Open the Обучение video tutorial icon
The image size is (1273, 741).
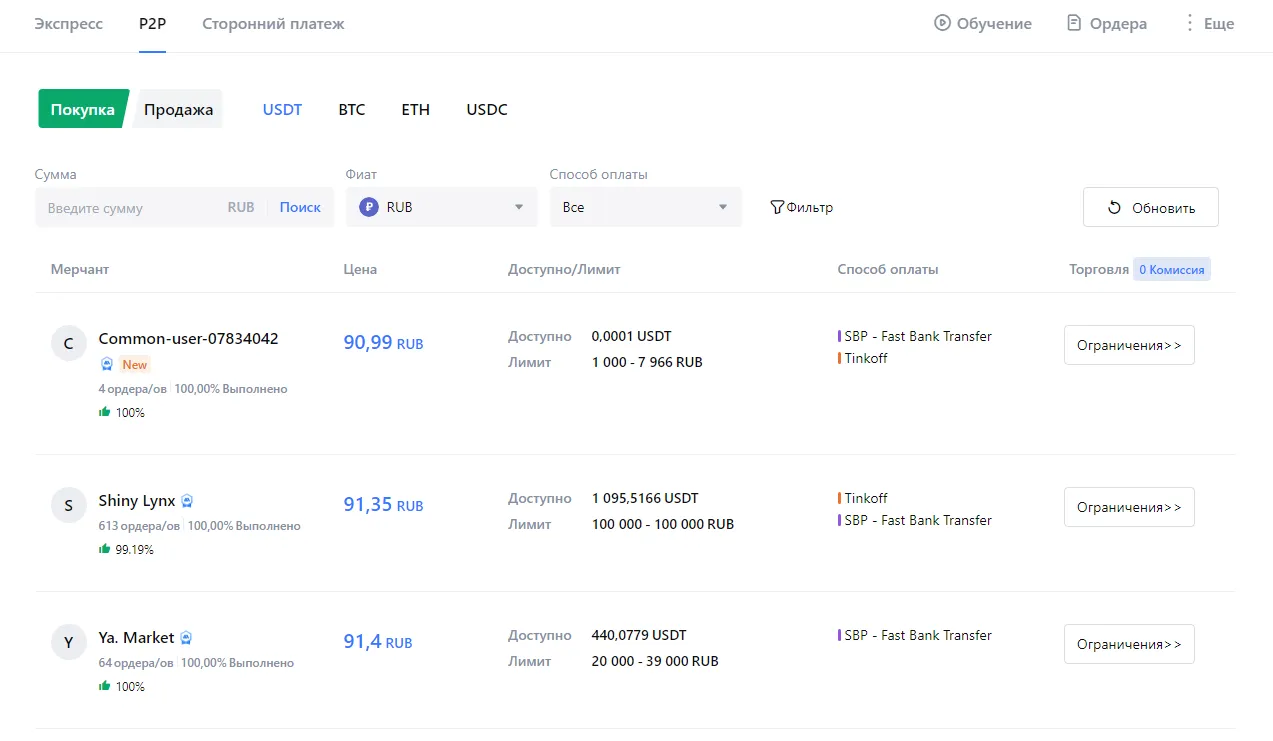point(942,23)
